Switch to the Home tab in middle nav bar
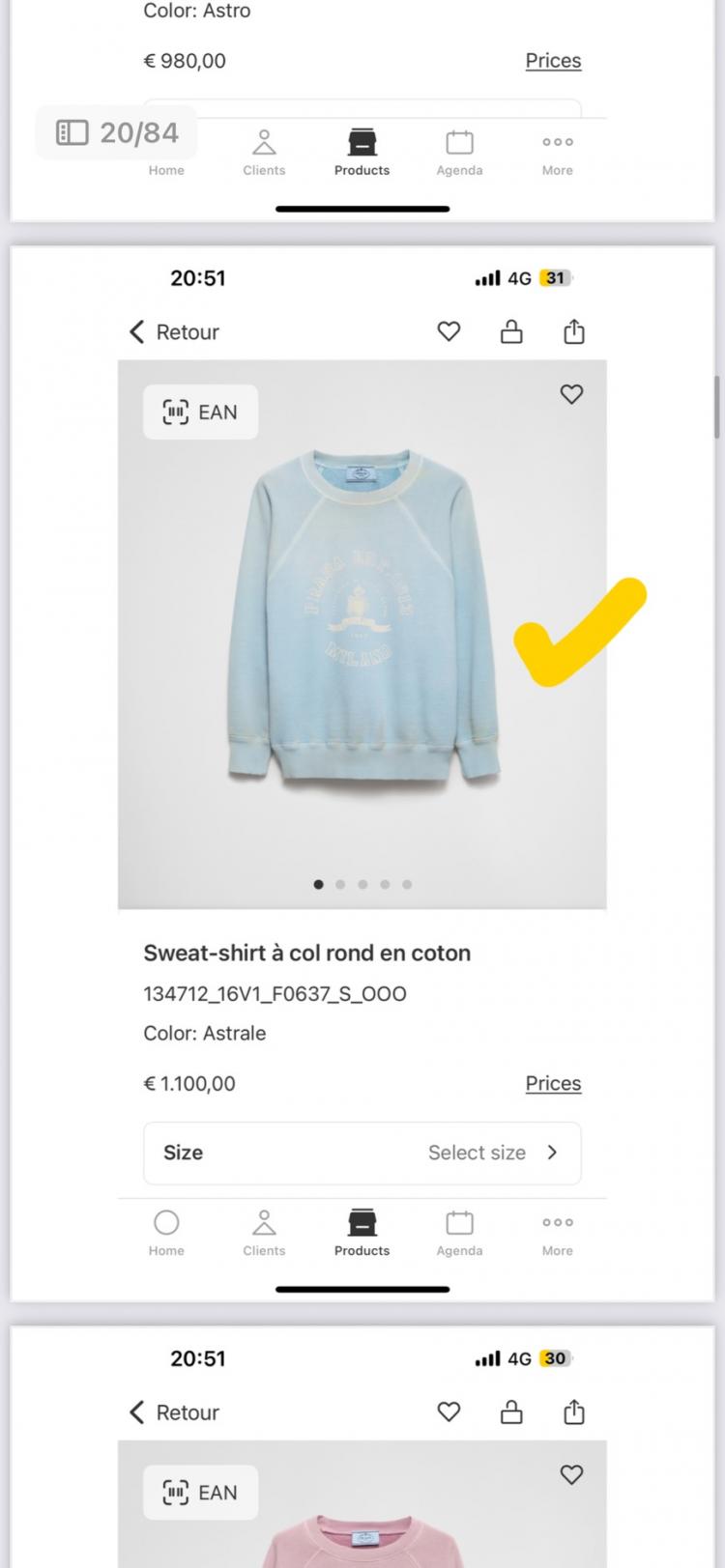This screenshot has width=725, height=1568. click(x=166, y=1233)
